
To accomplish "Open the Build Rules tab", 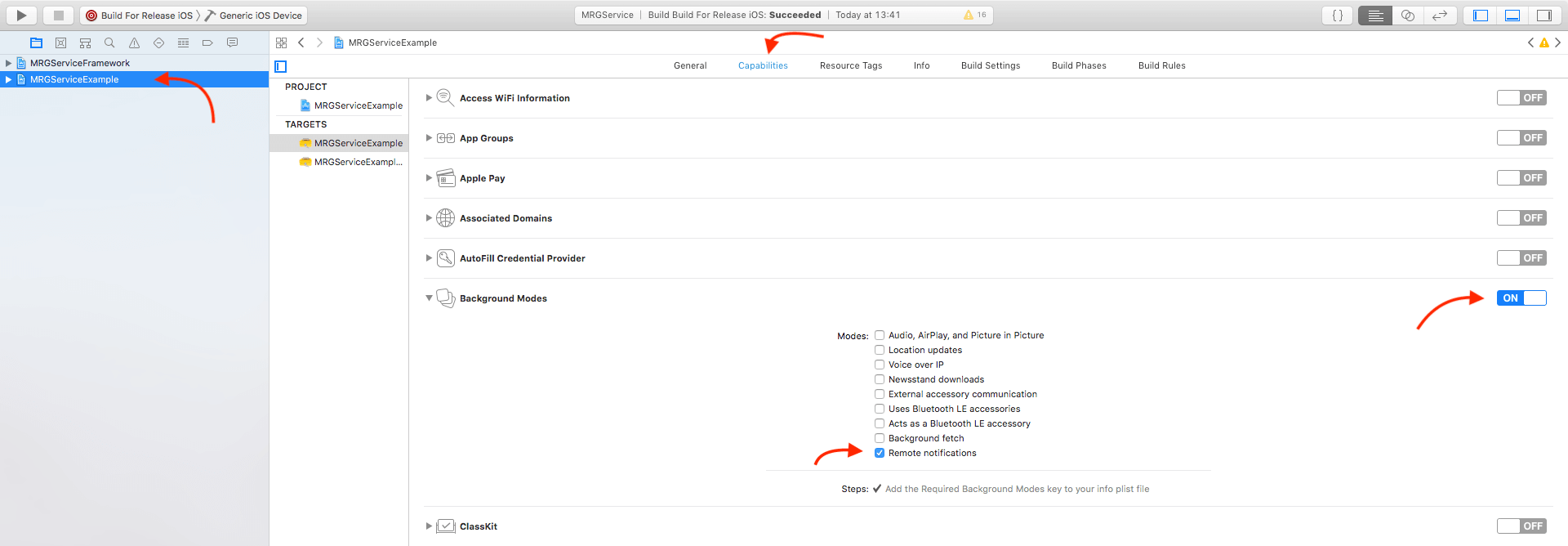I will 1162,65.
